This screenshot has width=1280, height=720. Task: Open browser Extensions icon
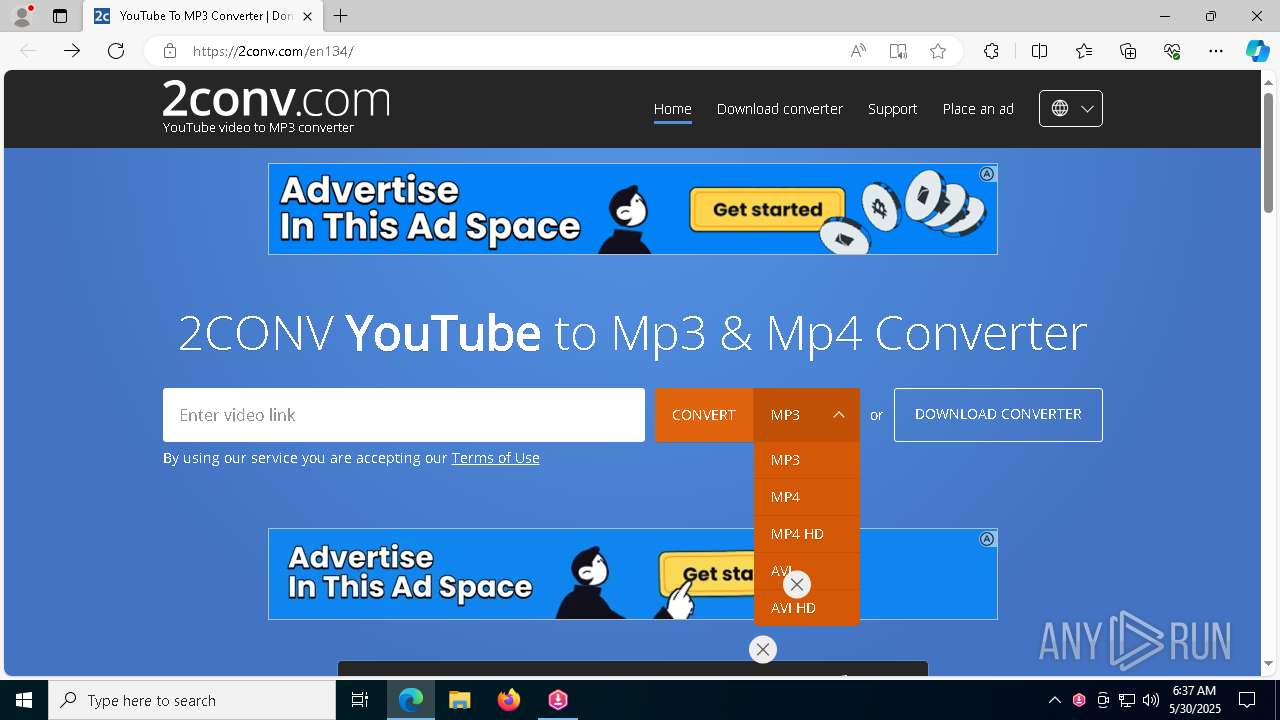(x=991, y=51)
